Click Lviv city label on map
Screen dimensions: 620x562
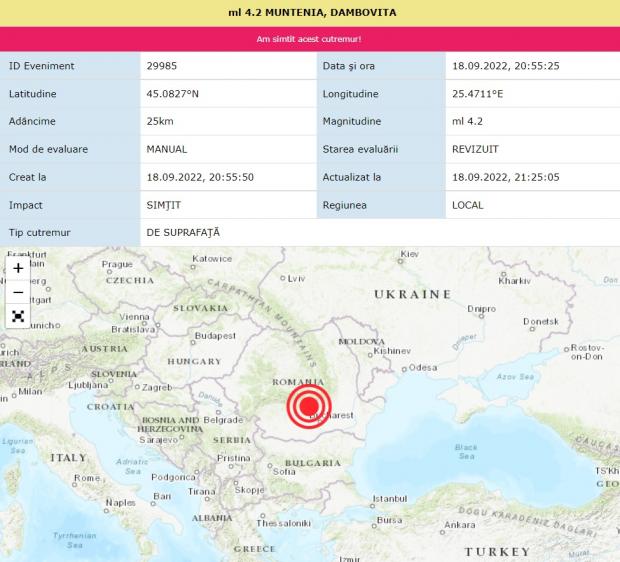[297, 278]
